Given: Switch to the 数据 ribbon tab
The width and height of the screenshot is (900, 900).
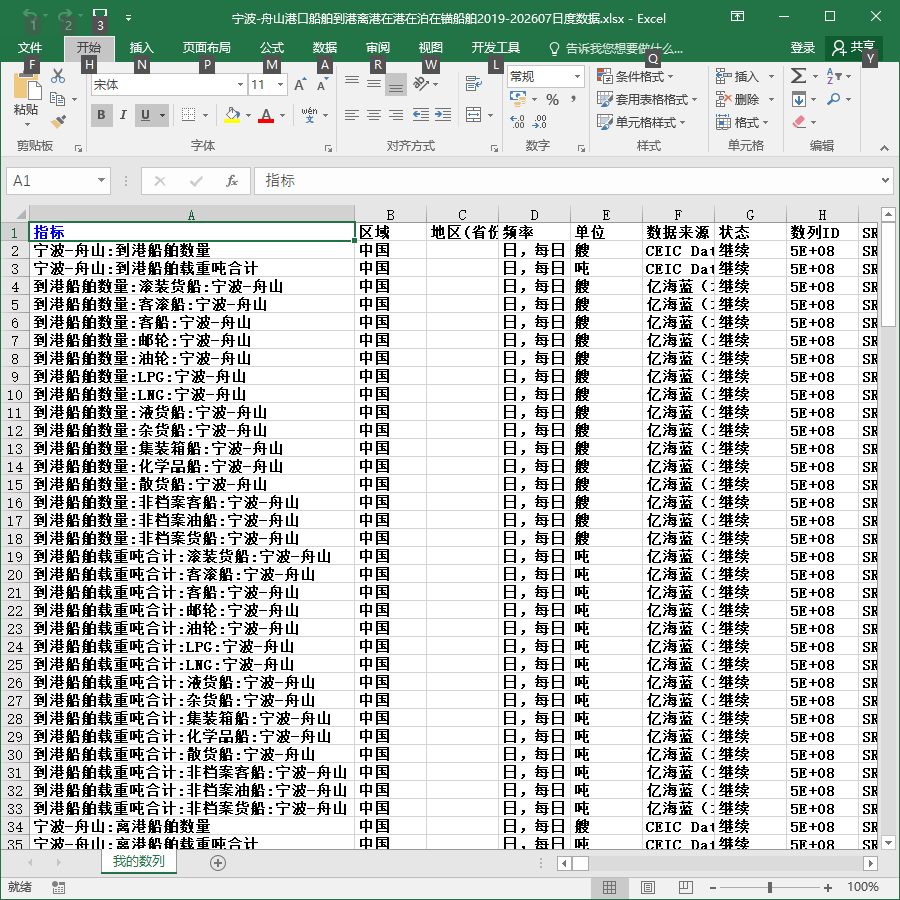Looking at the screenshot, I should click(325, 48).
